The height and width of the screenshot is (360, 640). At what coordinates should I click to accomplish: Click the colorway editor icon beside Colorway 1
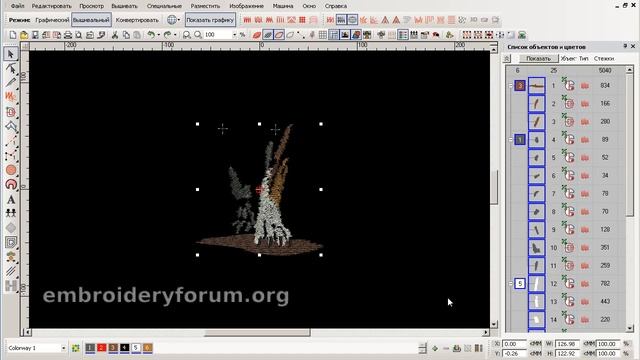tap(76, 348)
